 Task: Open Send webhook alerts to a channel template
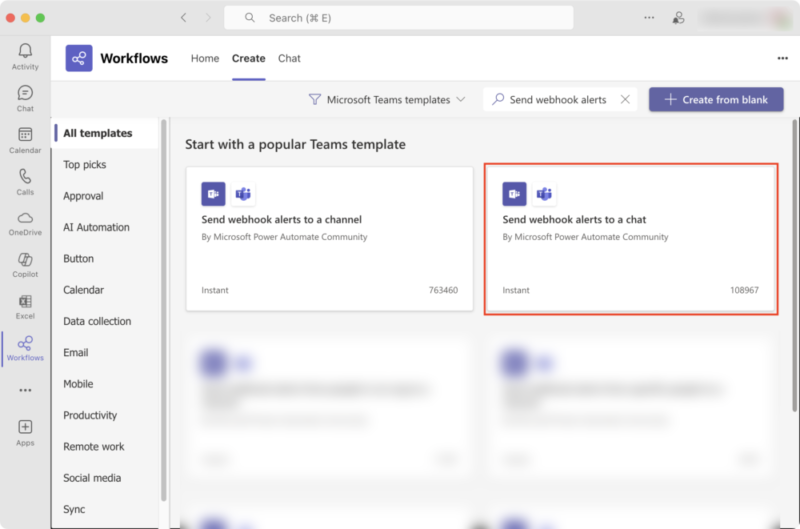pyautogui.click(x=330, y=239)
